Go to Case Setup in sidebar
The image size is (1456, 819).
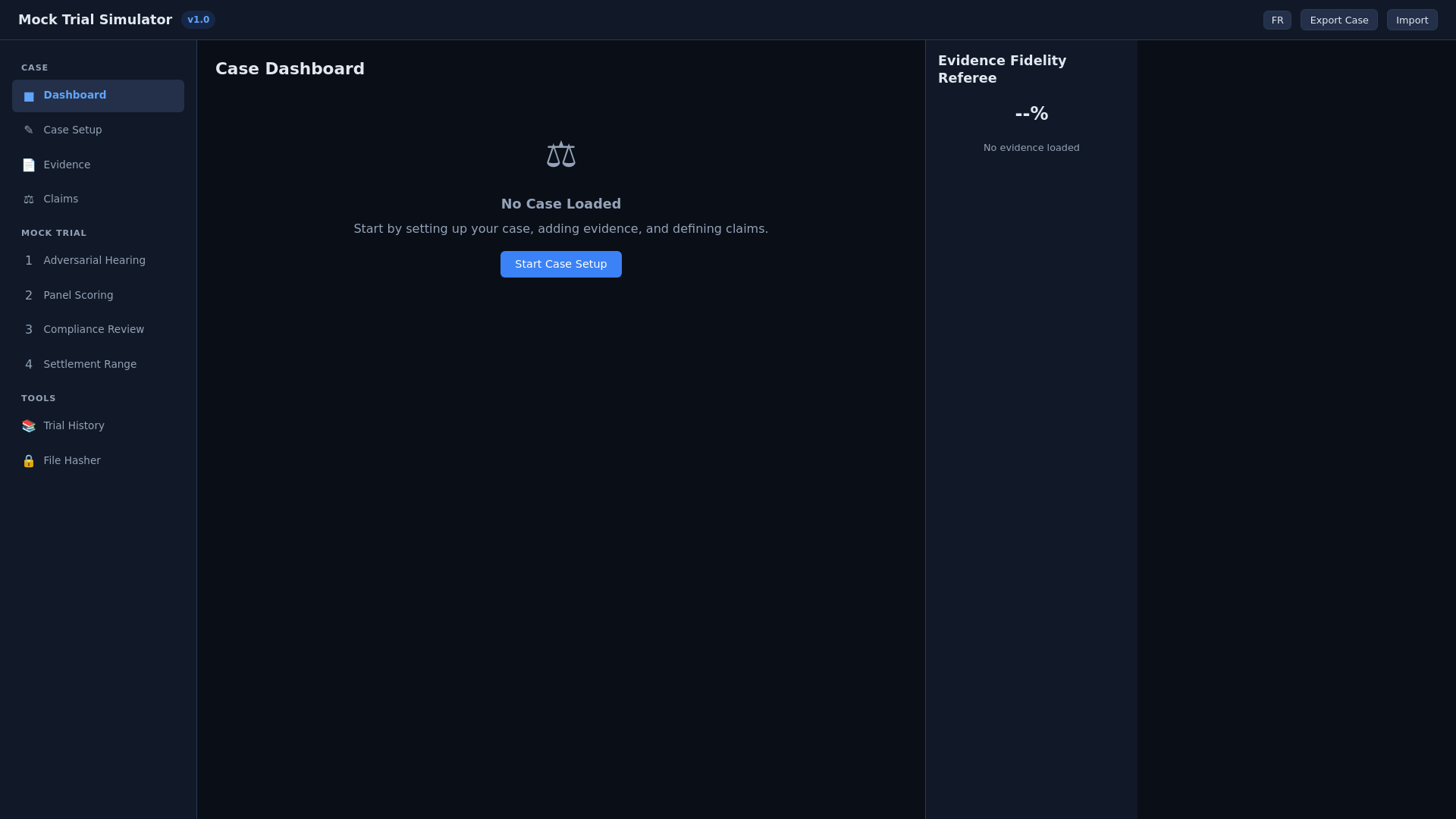[x=98, y=130]
